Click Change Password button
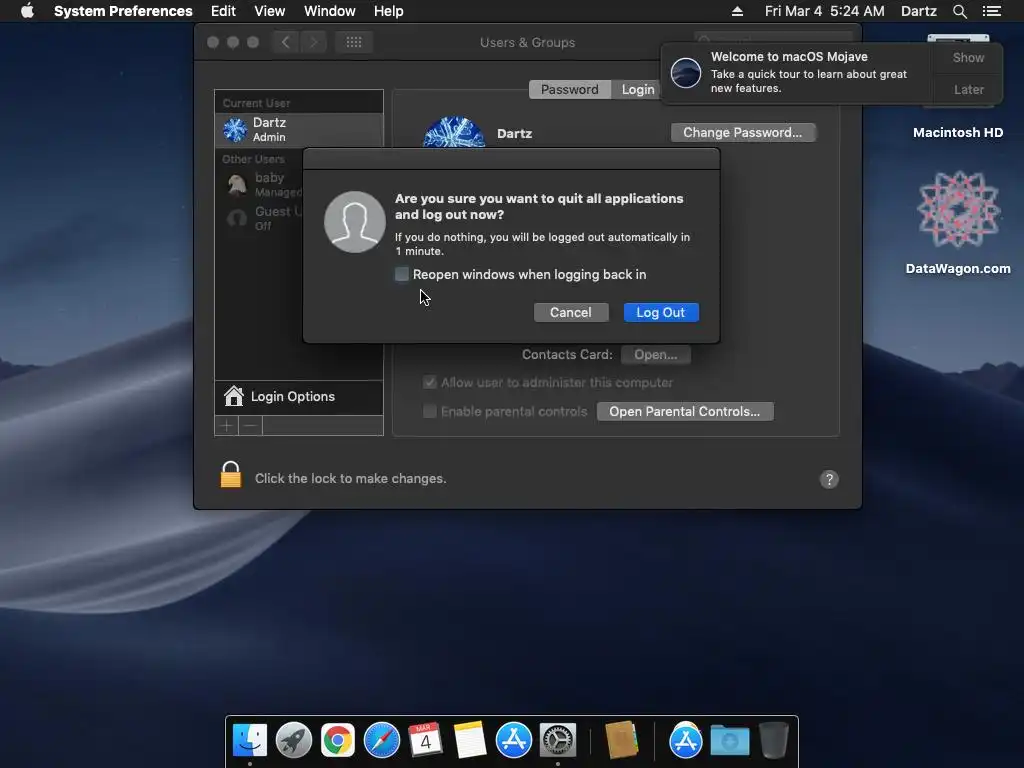 click(743, 133)
